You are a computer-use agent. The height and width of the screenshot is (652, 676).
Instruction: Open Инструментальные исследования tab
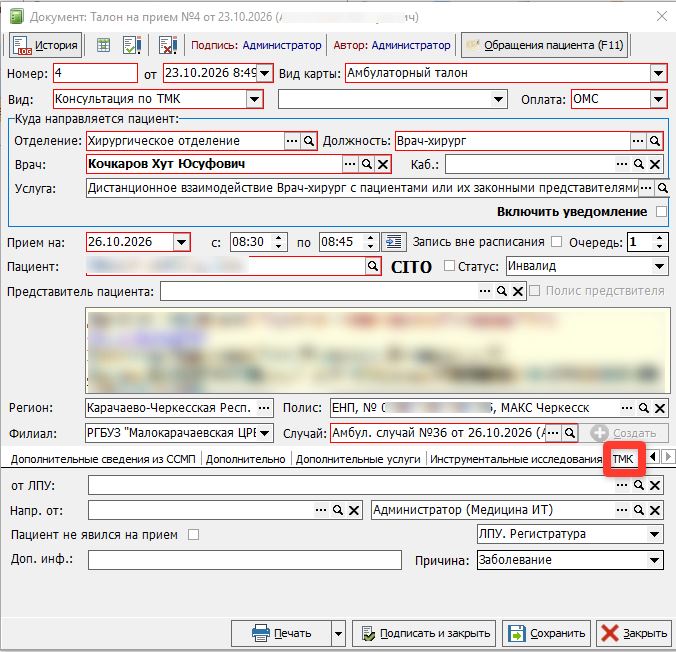point(516,459)
